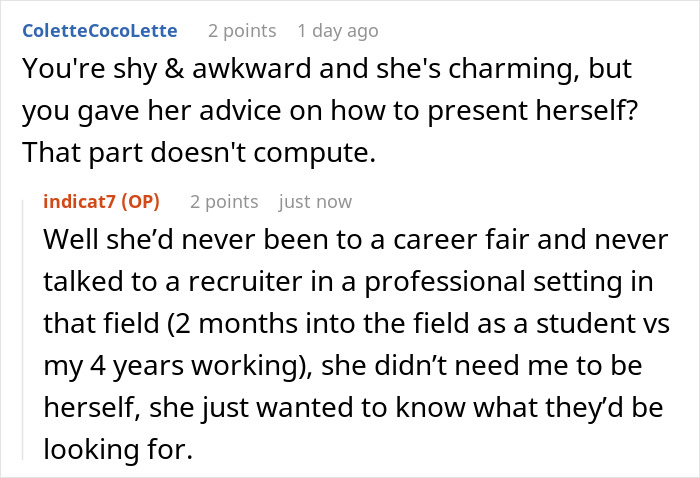Click the '2 points' score beside ColetteCocoLette
This screenshot has height=478, width=700.
point(242,30)
